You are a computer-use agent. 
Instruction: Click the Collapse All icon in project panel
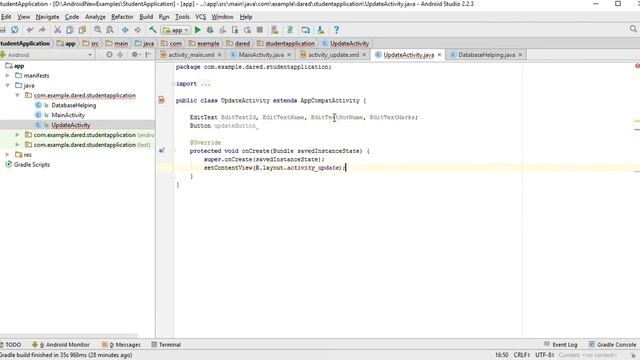click(x=120, y=54)
